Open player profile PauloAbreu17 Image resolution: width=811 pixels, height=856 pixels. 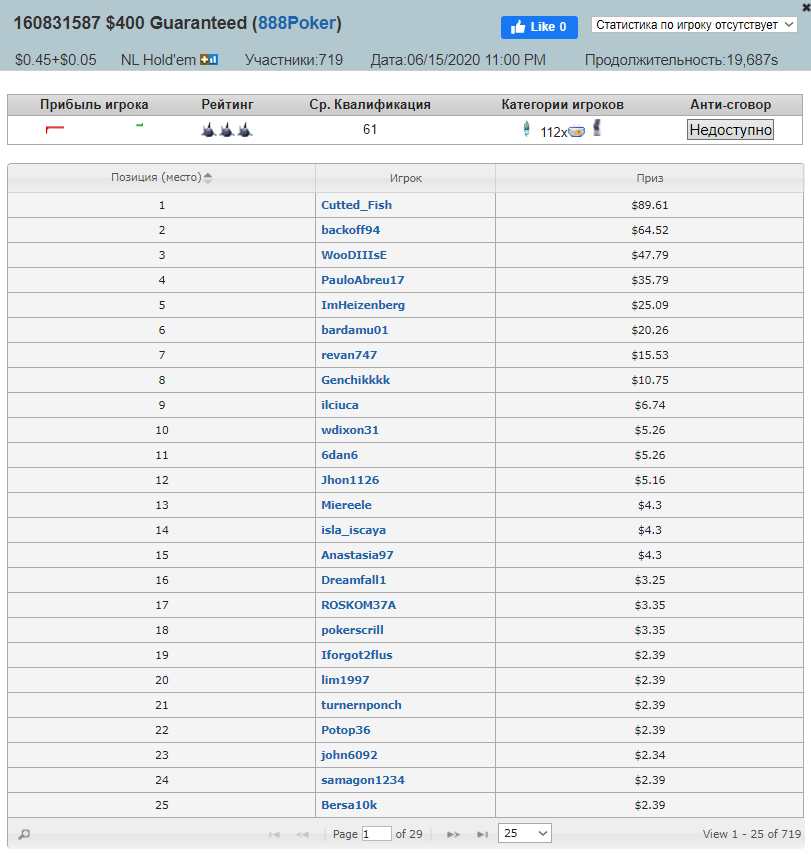[x=362, y=280]
